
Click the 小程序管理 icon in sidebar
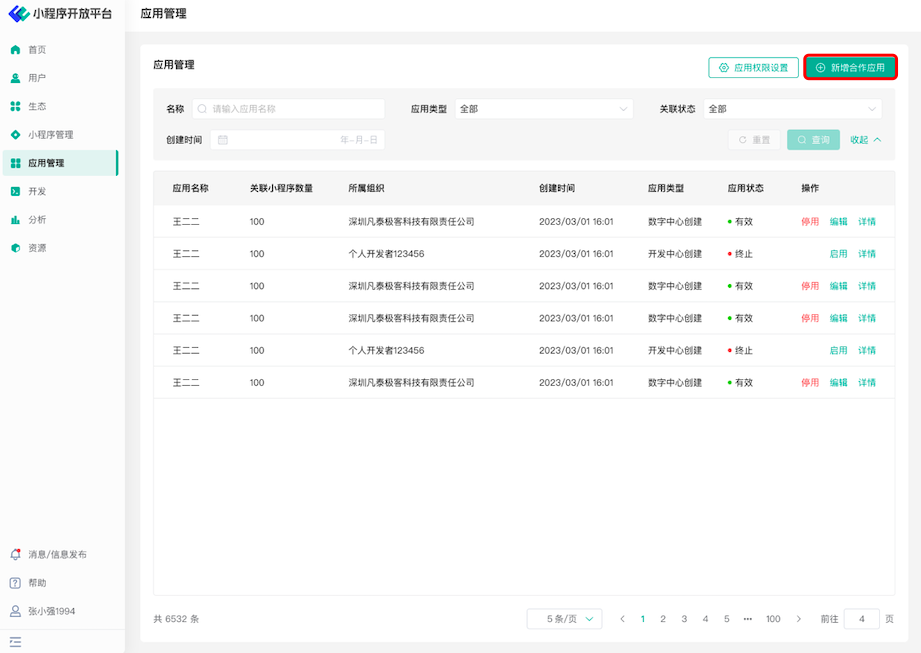pos(15,135)
